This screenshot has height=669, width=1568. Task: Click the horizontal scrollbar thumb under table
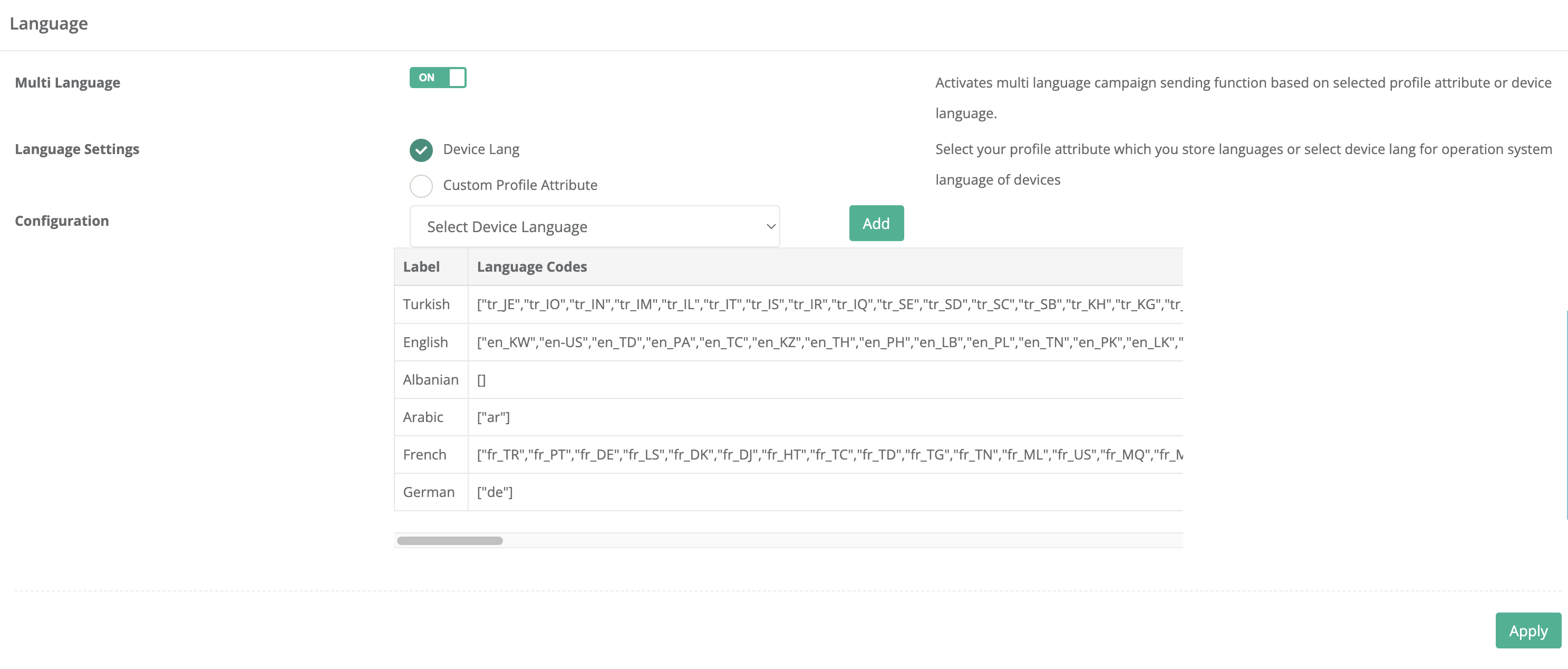[449, 541]
